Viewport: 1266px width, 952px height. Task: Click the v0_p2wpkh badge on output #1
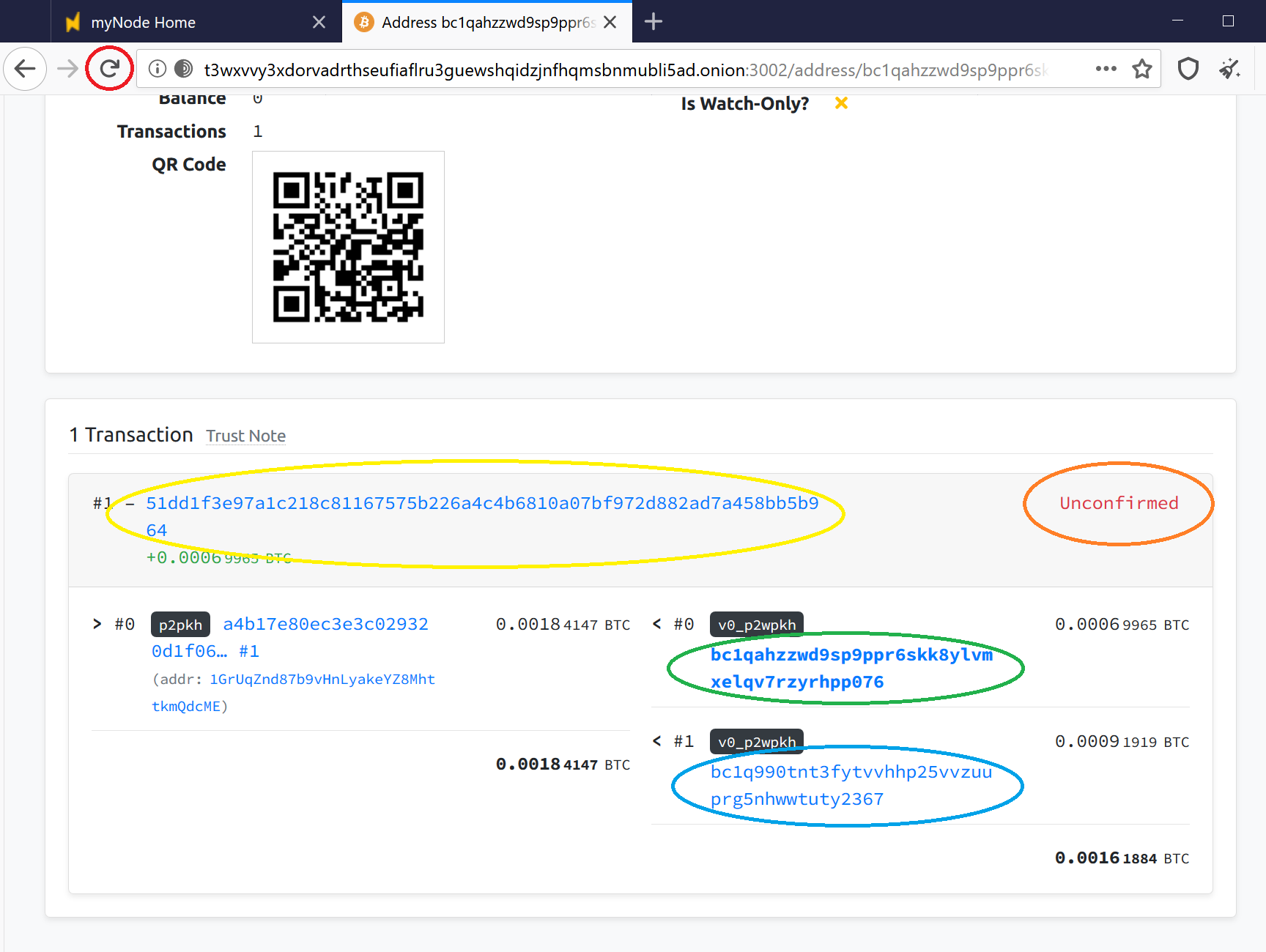pyautogui.click(x=756, y=742)
